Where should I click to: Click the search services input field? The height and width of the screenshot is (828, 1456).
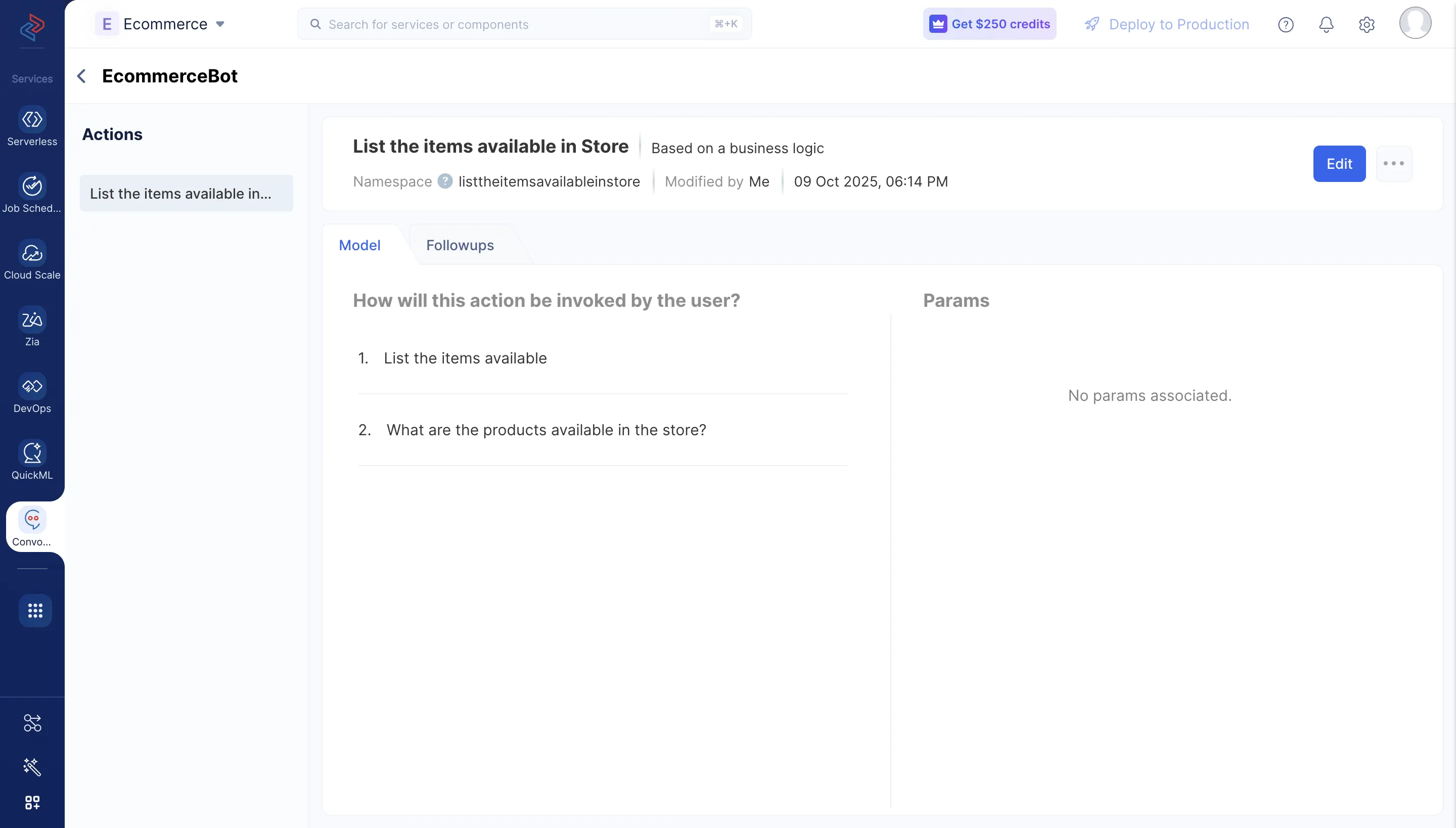(523, 24)
